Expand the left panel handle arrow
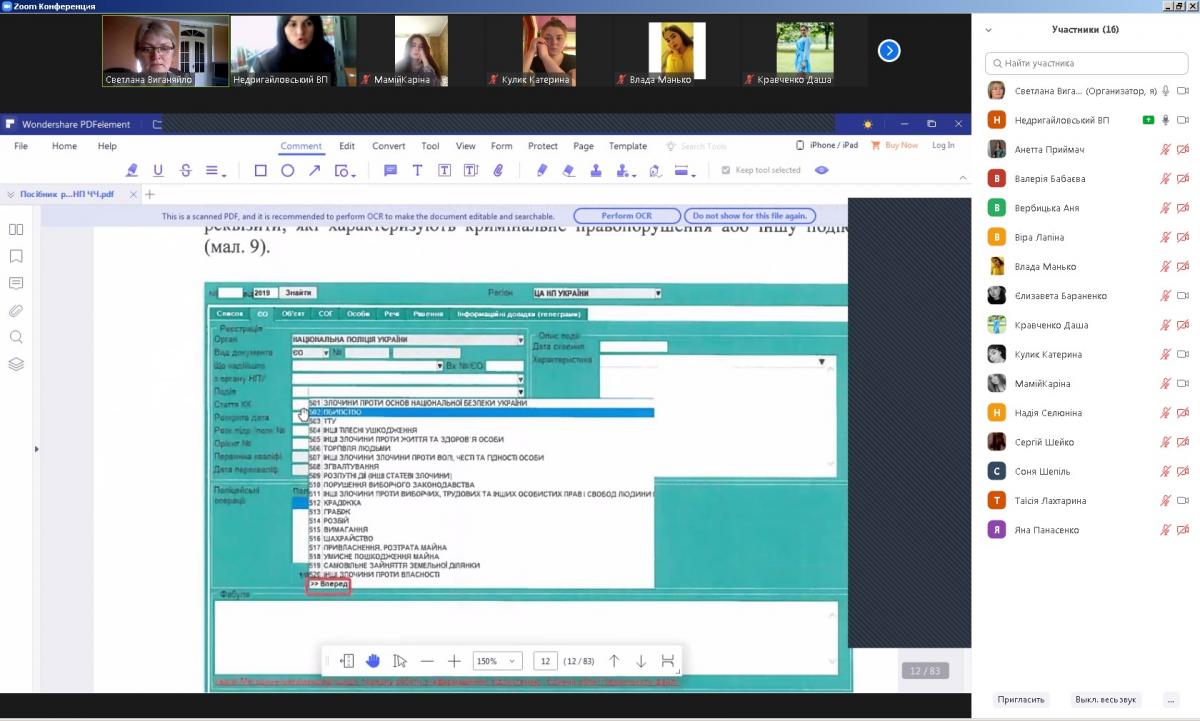 click(37, 449)
